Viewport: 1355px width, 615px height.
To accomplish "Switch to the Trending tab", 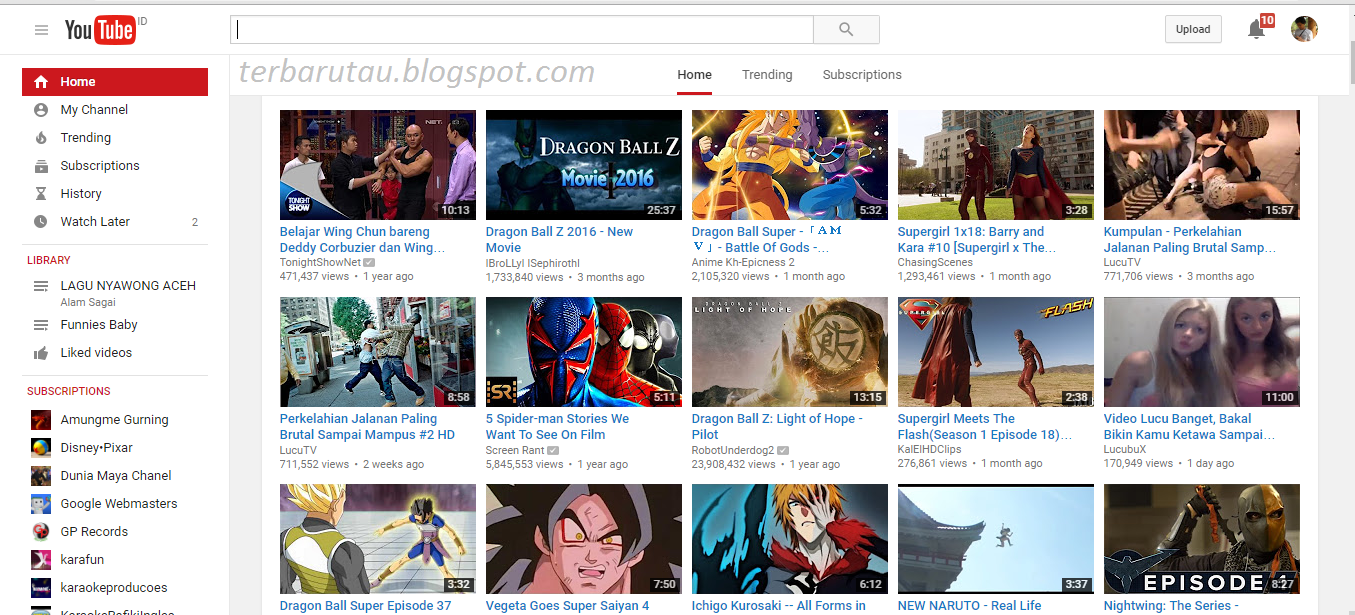I will pyautogui.click(x=767, y=75).
